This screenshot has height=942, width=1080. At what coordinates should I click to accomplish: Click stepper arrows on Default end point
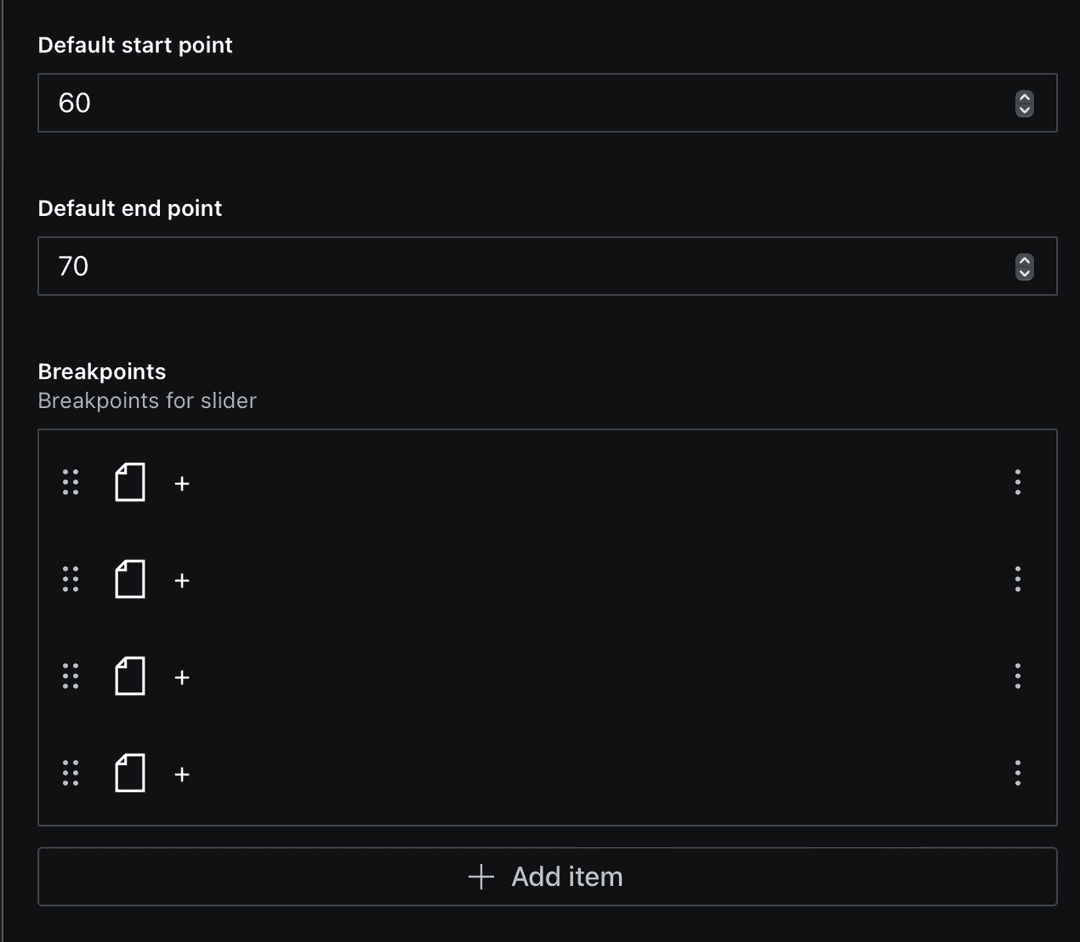tap(1024, 267)
